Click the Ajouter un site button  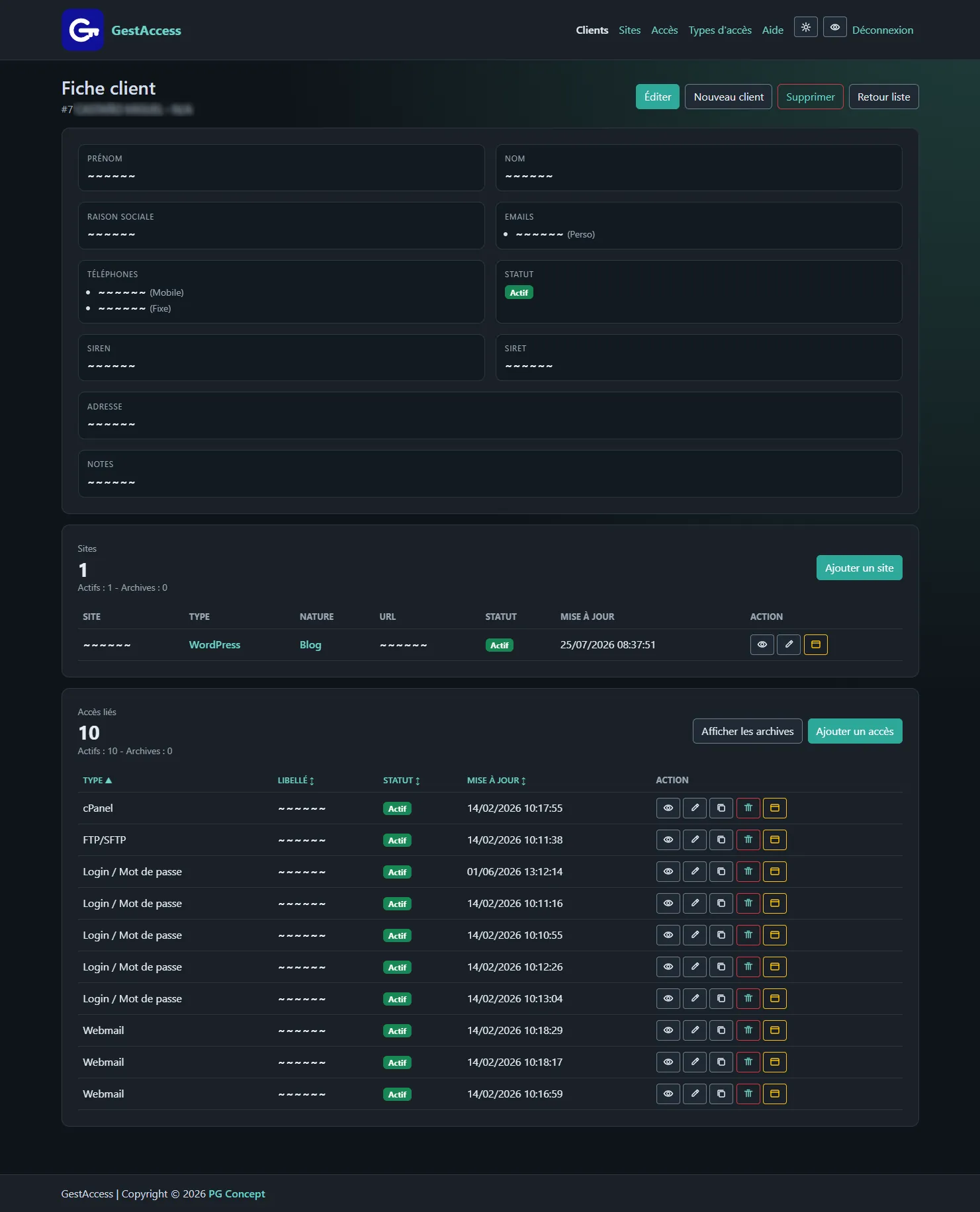click(859, 568)
